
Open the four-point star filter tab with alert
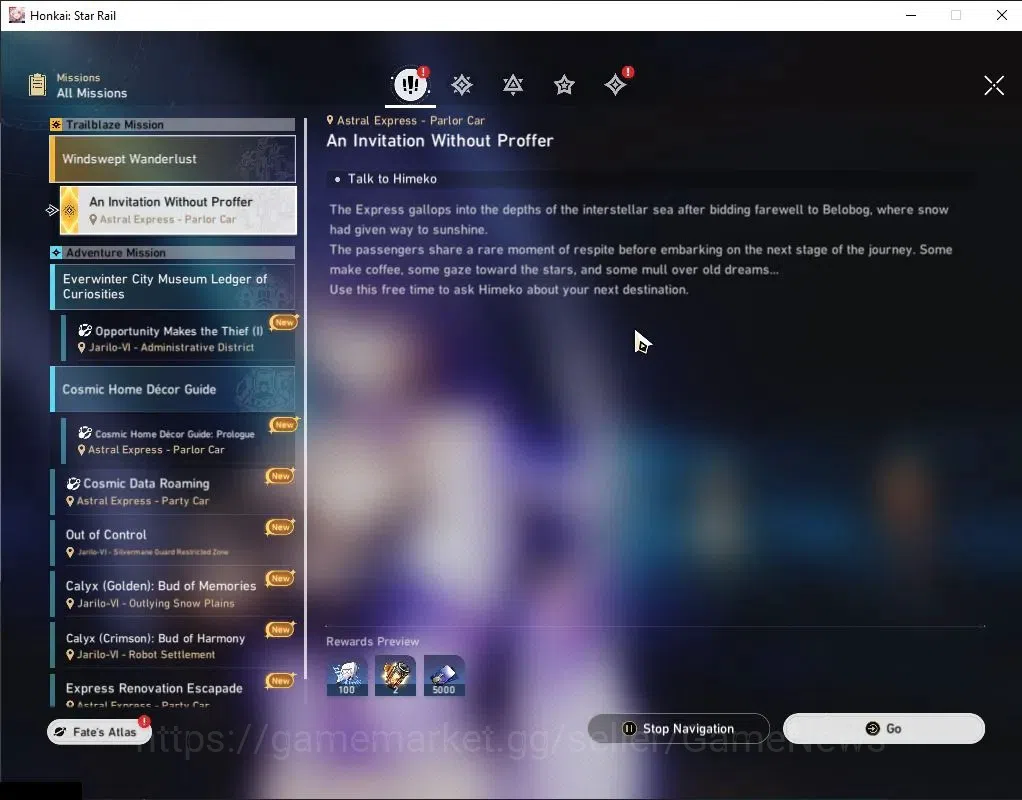(615, 85)
